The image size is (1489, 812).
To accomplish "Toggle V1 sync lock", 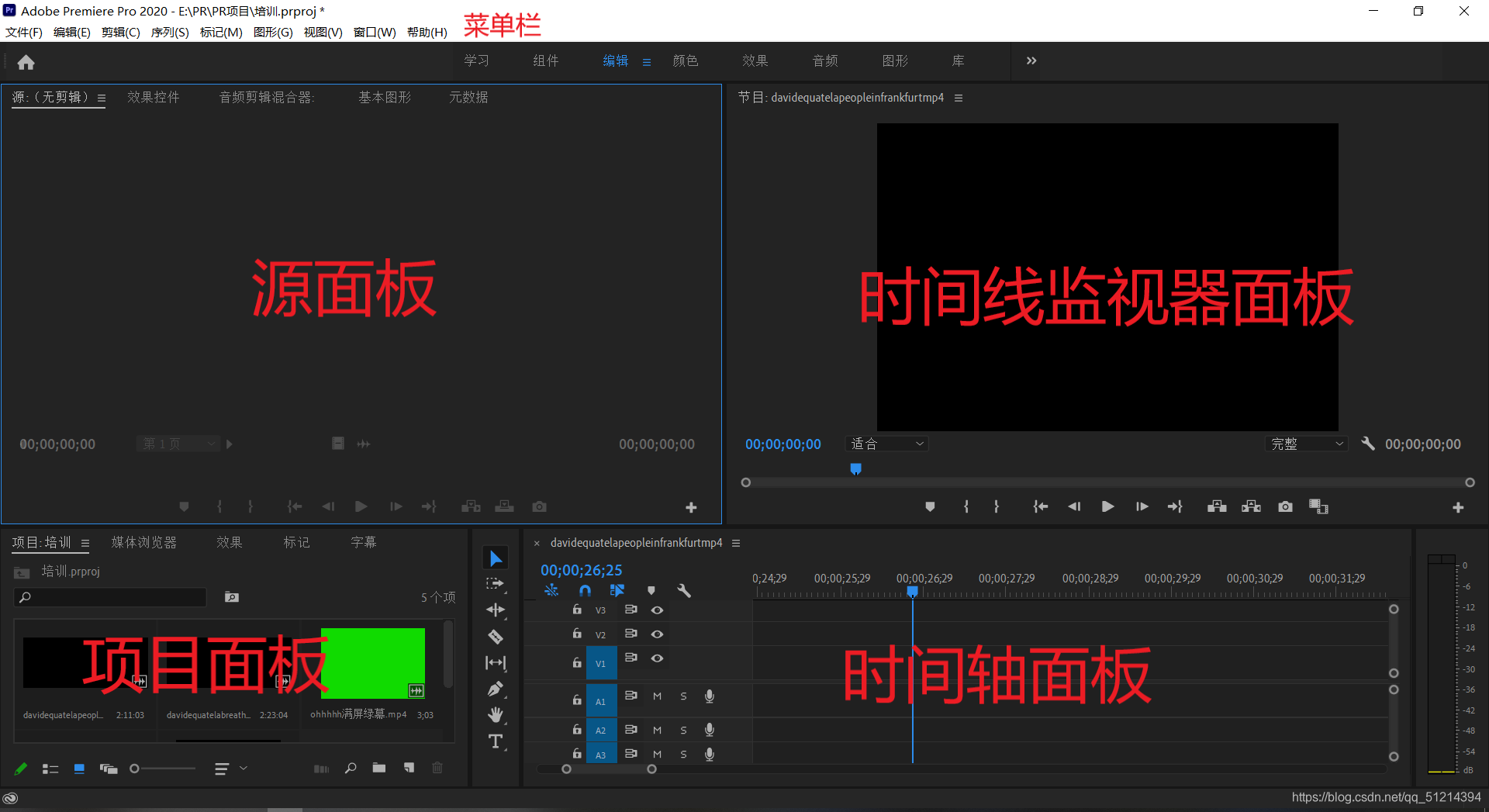I will click(x=631, y=658).
